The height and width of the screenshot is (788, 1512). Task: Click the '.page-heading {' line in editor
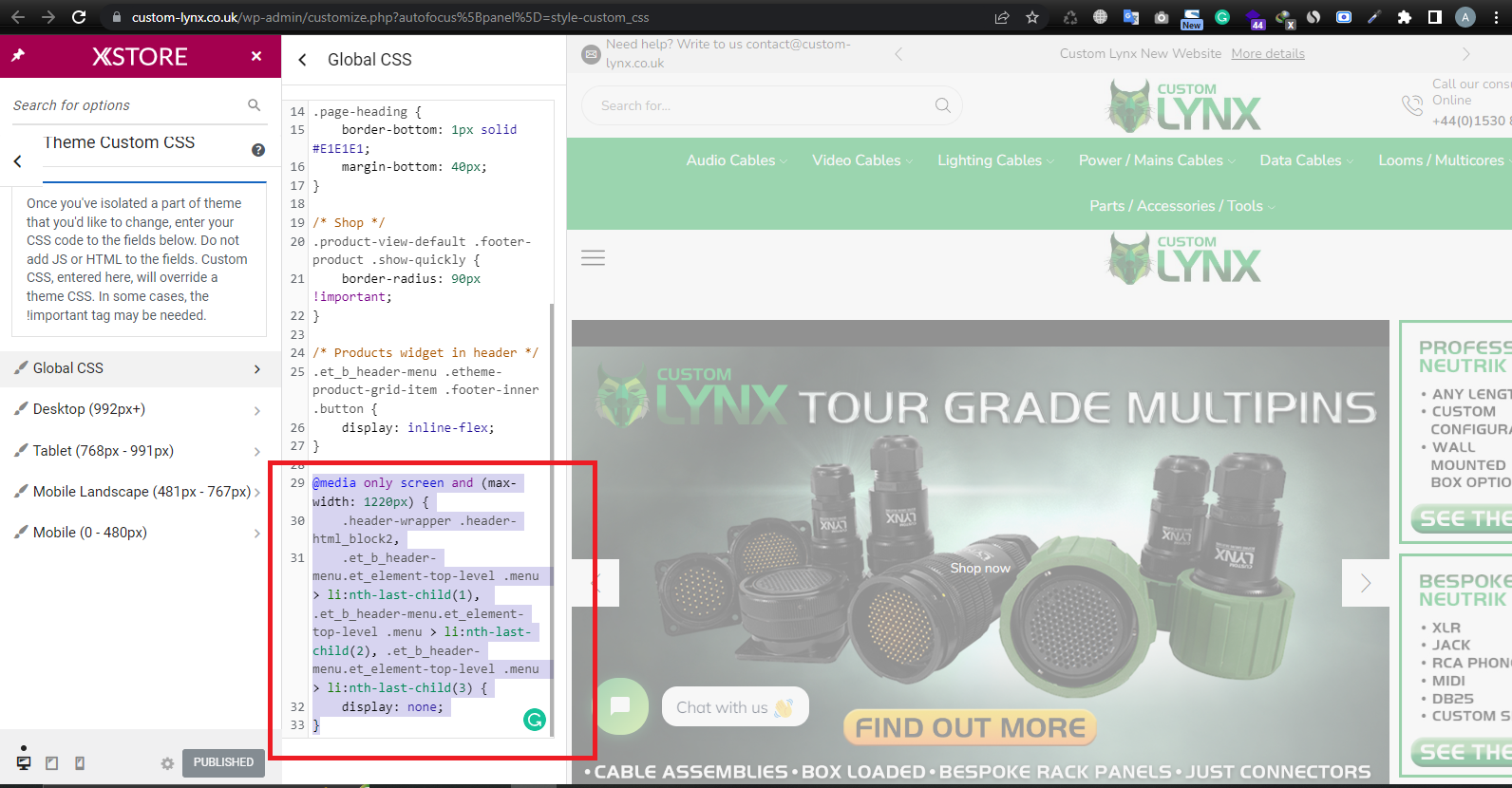pos(367,112)
